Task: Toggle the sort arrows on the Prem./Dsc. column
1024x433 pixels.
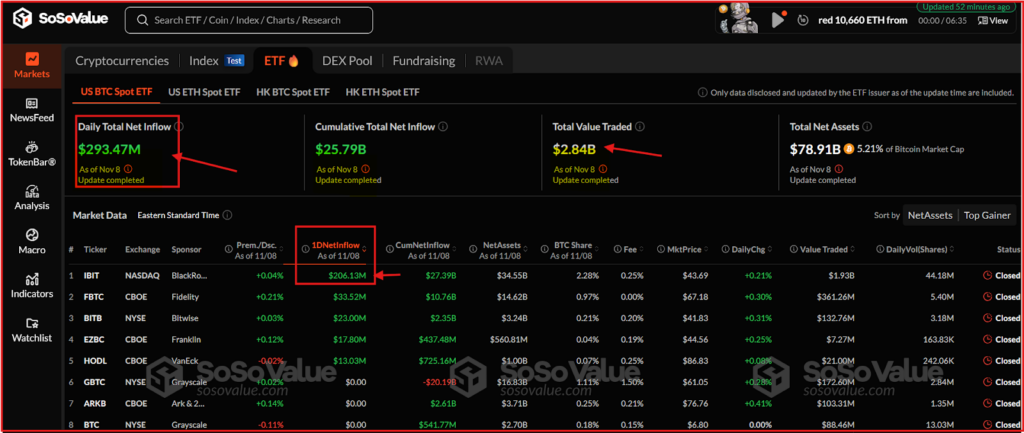Action: pos(283,250)
